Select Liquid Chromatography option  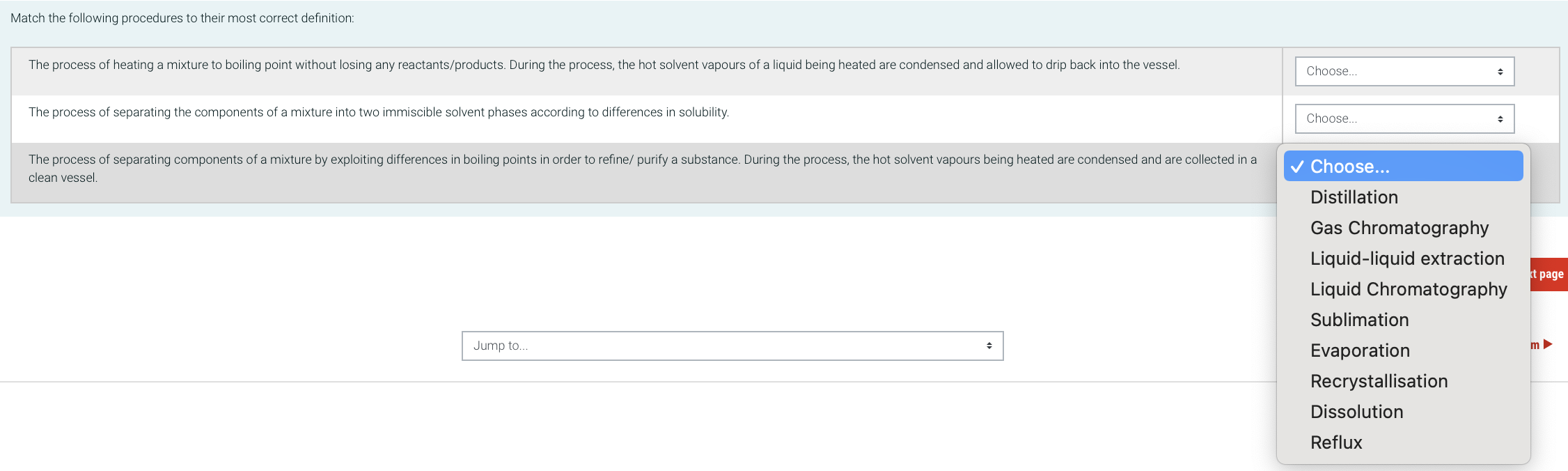(x=1408, y=289)
